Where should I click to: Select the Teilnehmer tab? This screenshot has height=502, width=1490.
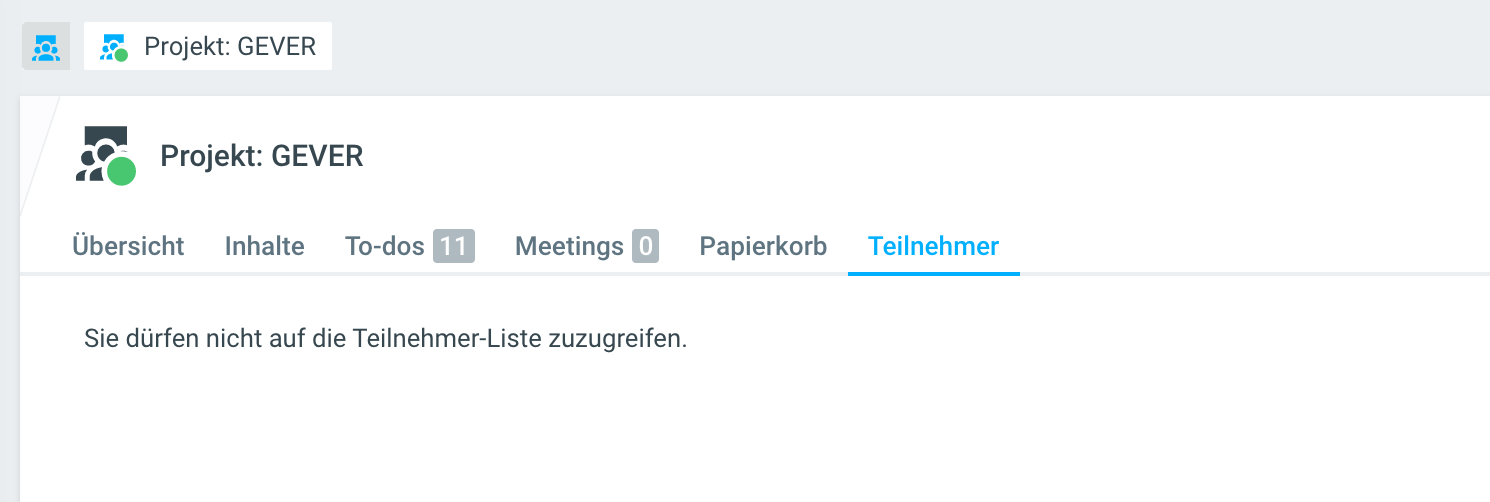[x=933, y=246]
